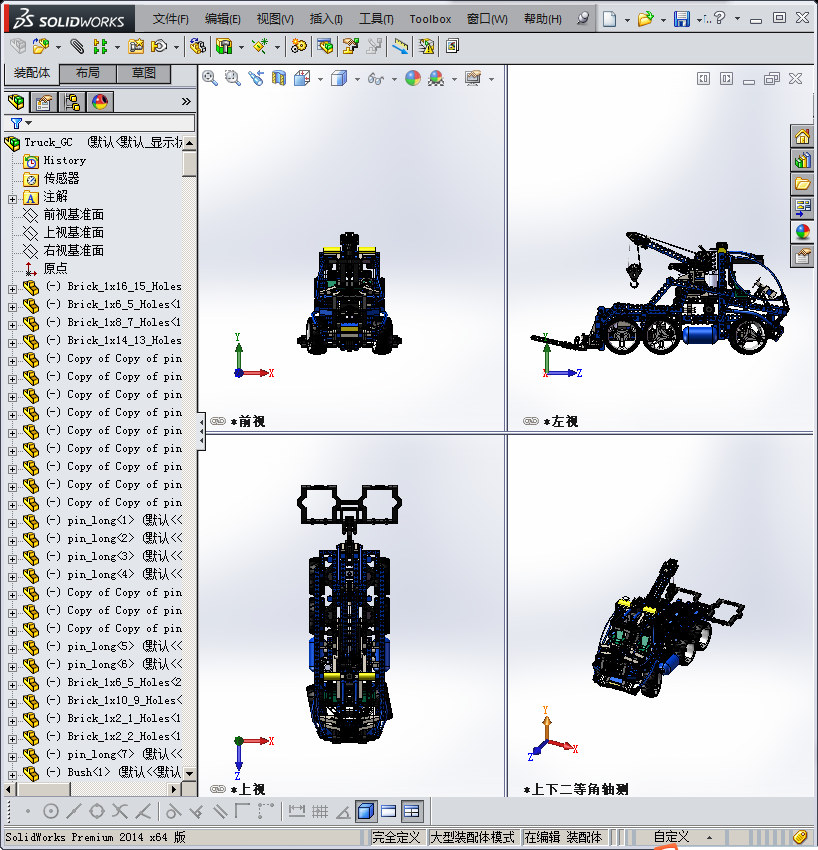Image resolution: width=818 pixels, height=850 pixels.
Task: Click the Bill of Materials icon
Action: click(325, 47)
